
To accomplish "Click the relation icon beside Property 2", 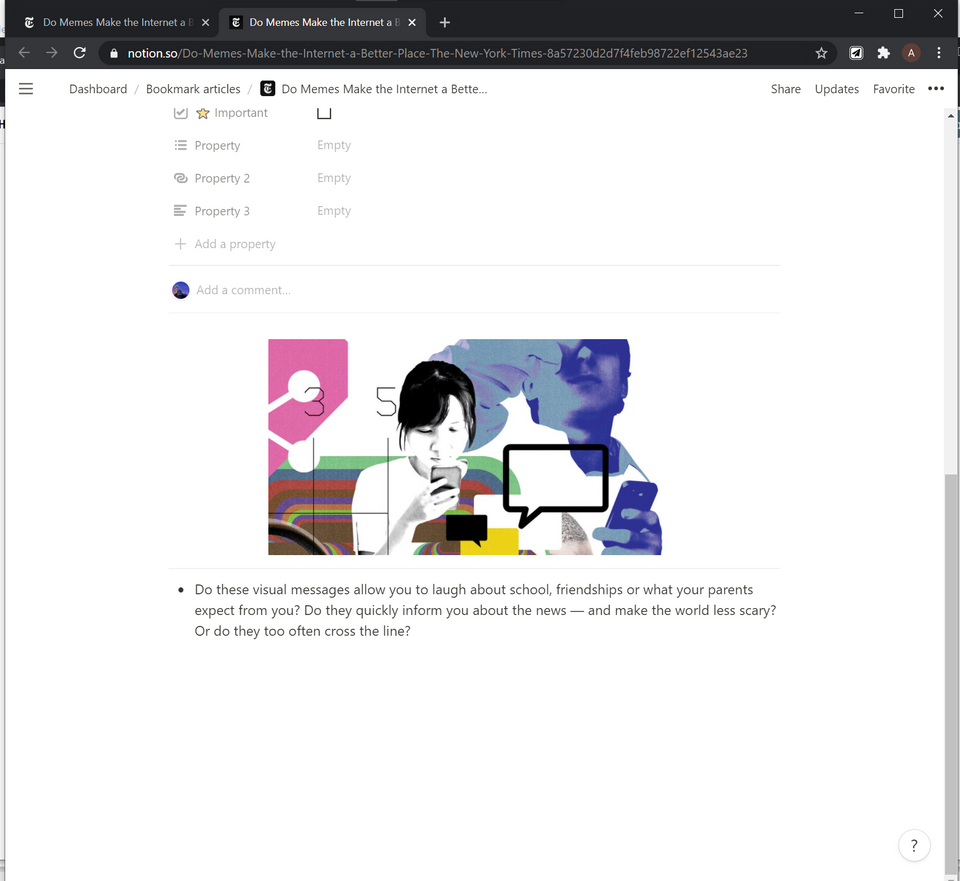I will tap(181, 178).
